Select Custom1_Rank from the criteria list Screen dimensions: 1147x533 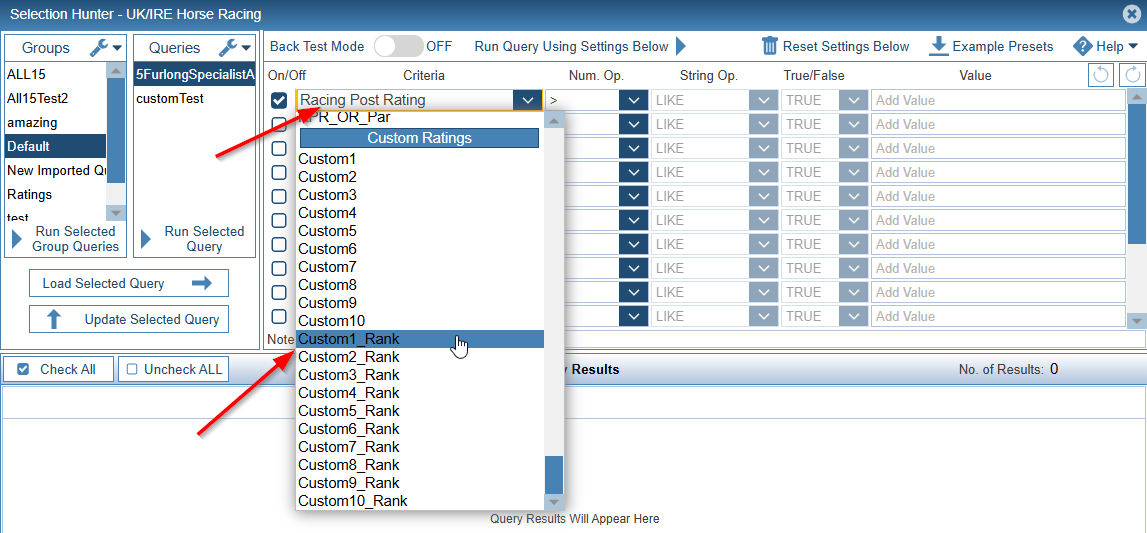point(349,339)
